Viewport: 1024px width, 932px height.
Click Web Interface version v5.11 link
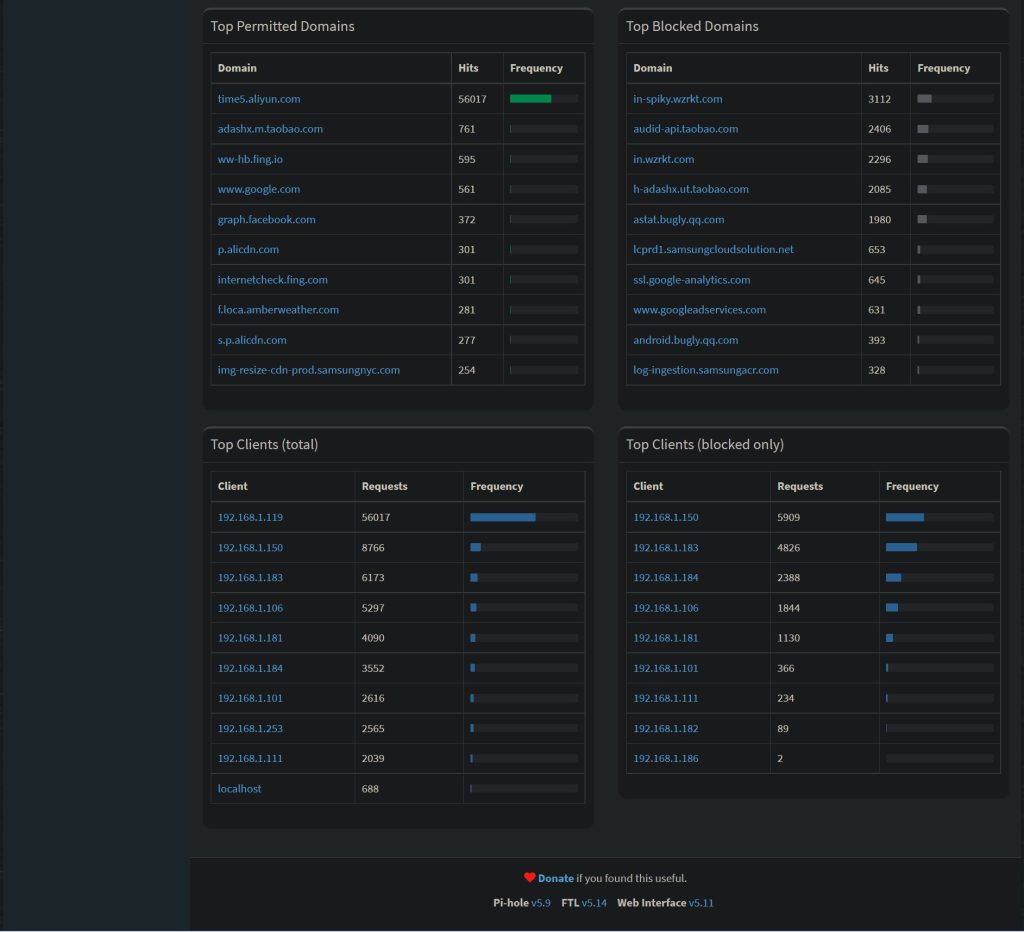tap(701, 903)
